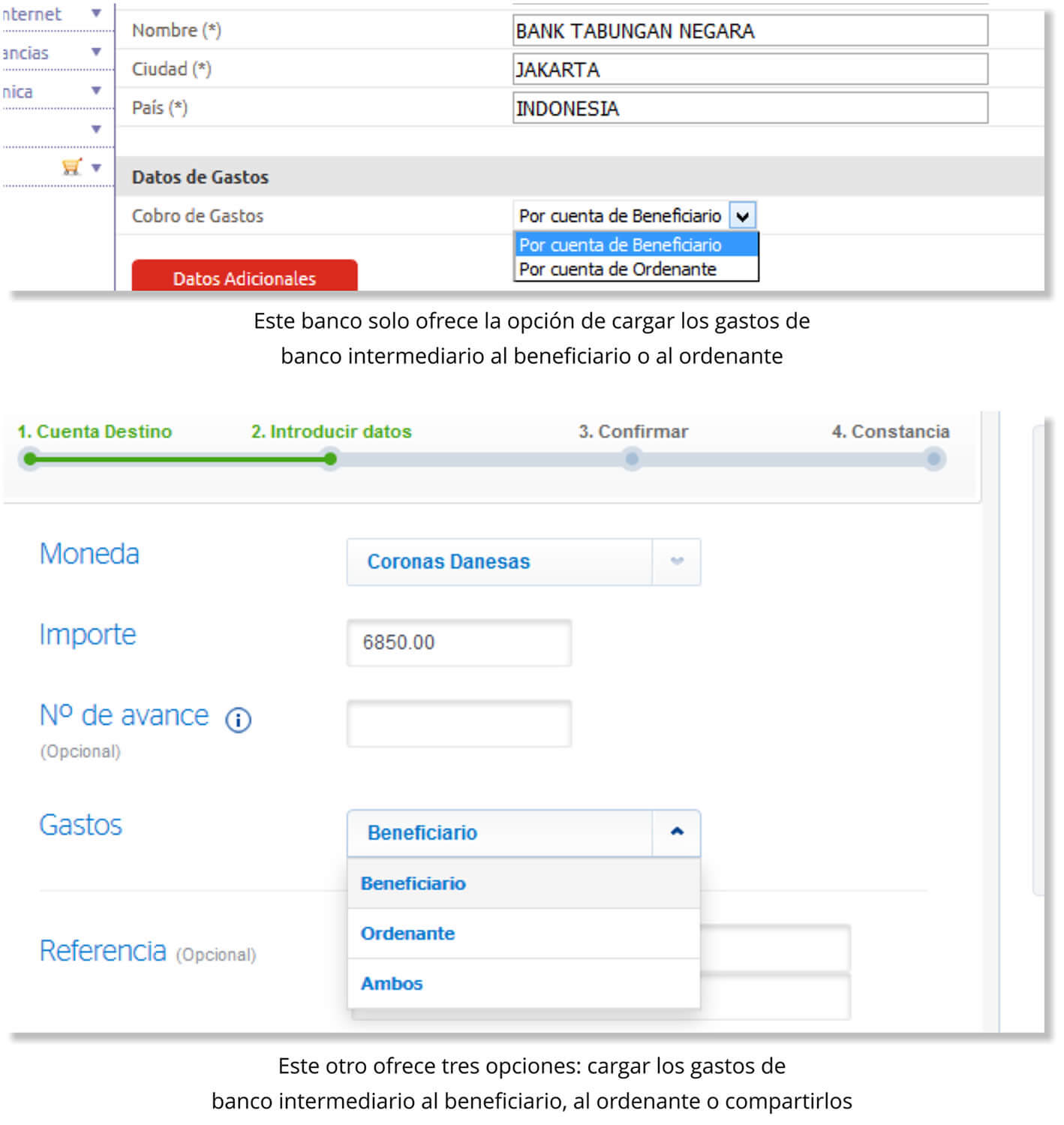Click the first green progress marker

[30, 459]
